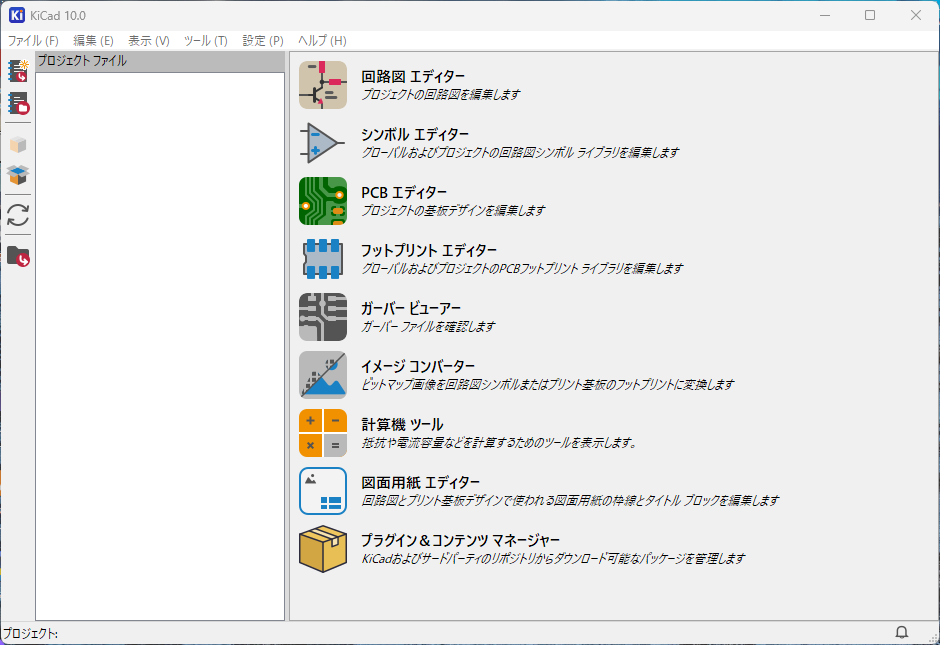Screen dimensions: 940x645
Task: Click the 回路図 エディター title text
Action: [412, 77]
